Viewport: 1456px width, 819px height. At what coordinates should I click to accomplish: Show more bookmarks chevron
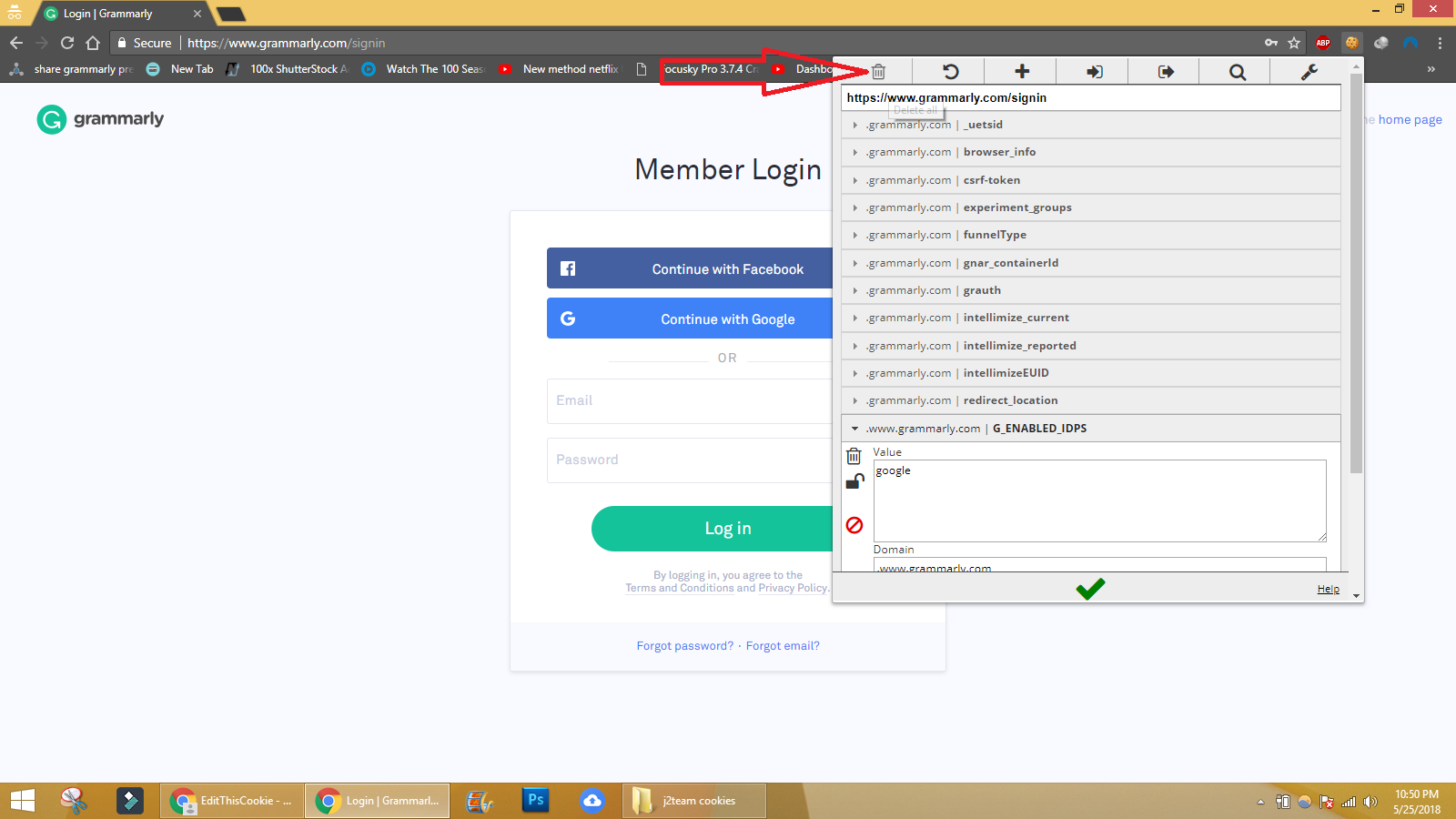tap(1431, 69)
